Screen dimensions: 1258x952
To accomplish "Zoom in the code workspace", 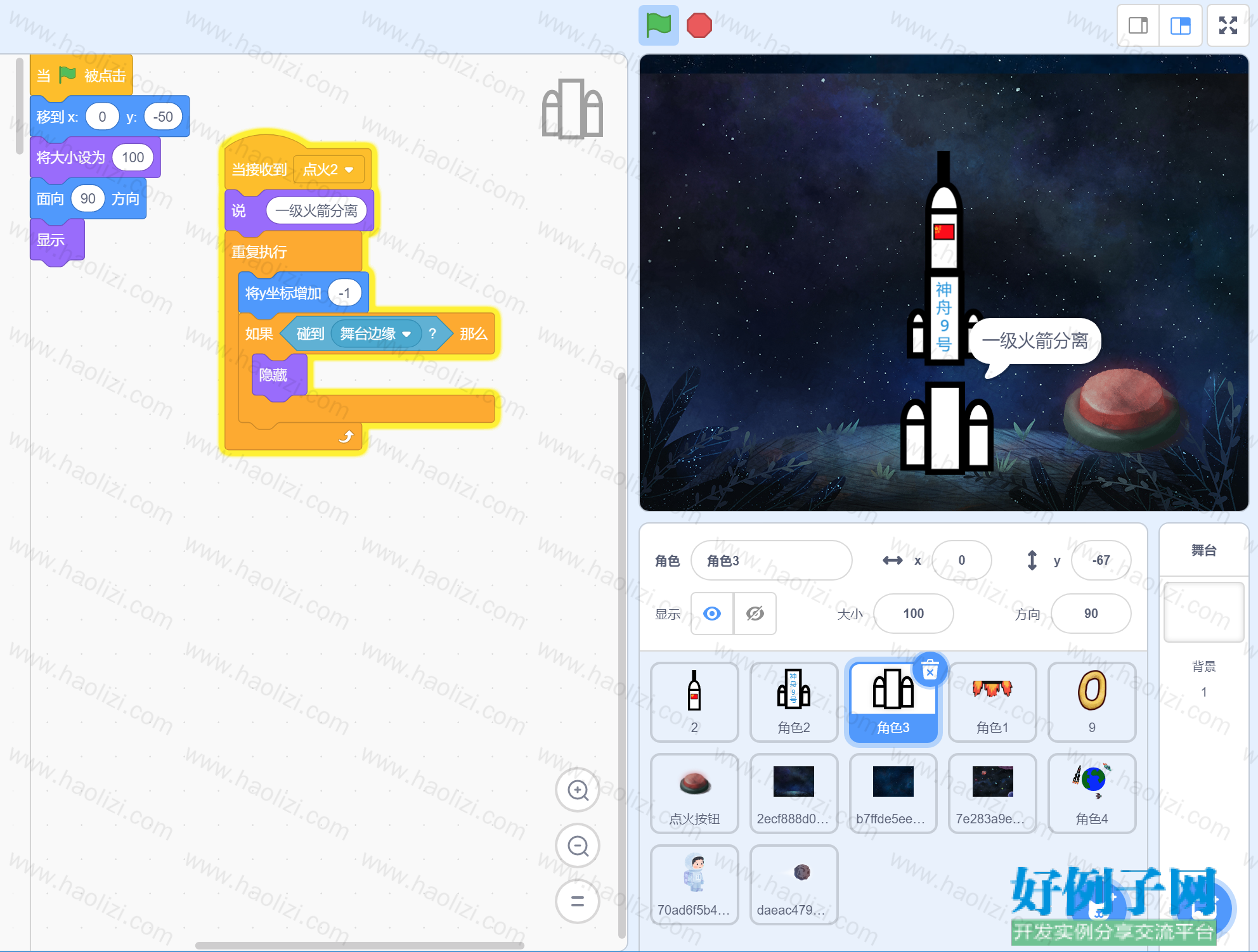I will tap(578, 790).
